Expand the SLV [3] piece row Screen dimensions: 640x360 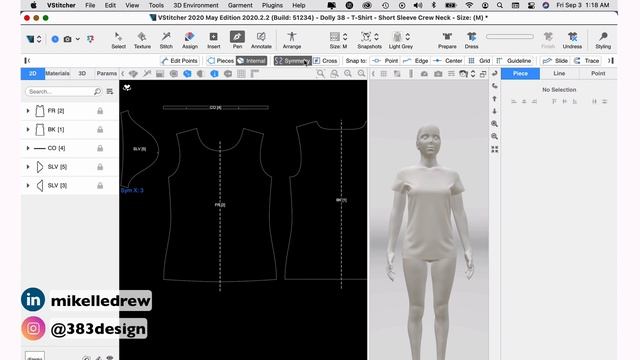(x=28, y=185)
